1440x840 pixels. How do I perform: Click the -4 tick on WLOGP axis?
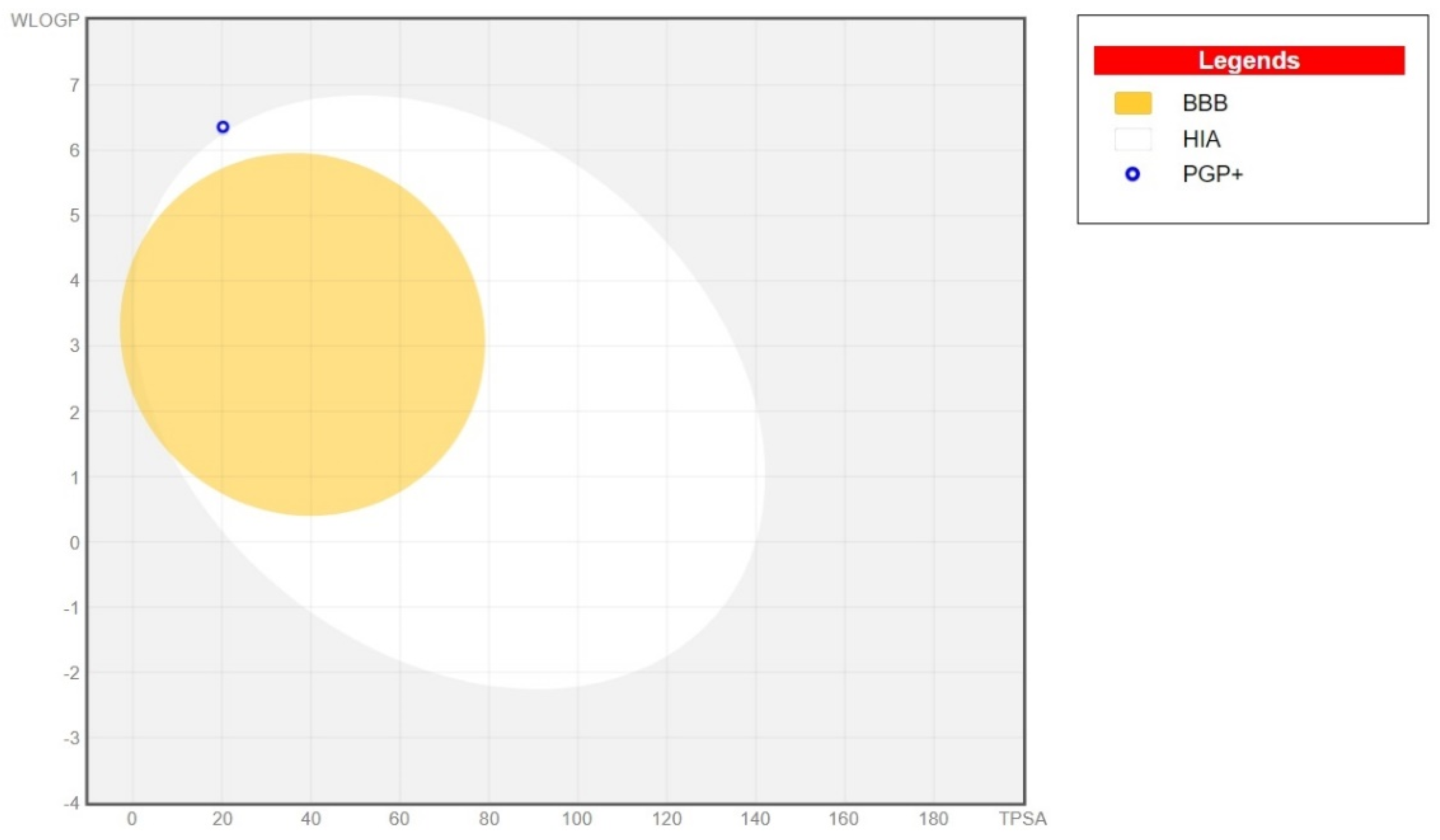[x=71, y=803]
